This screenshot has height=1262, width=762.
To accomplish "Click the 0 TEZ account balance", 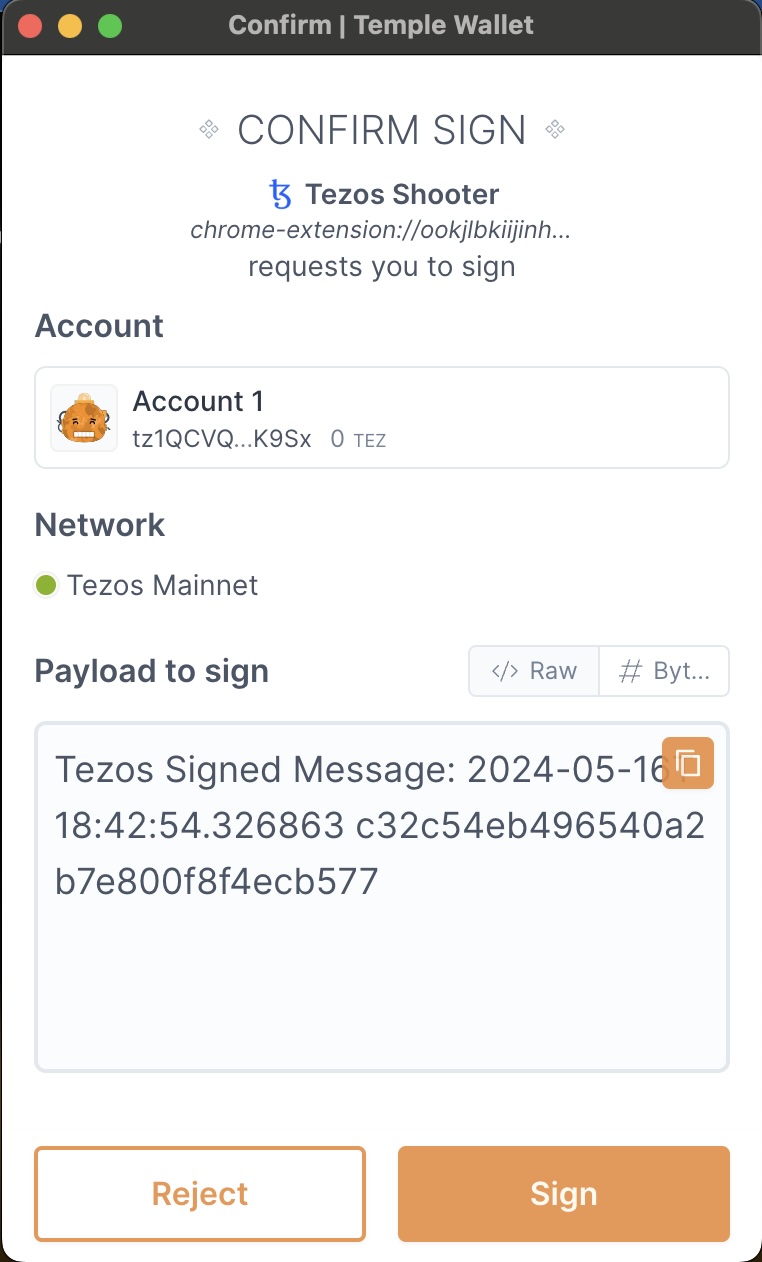I will (x=358, y=438).
